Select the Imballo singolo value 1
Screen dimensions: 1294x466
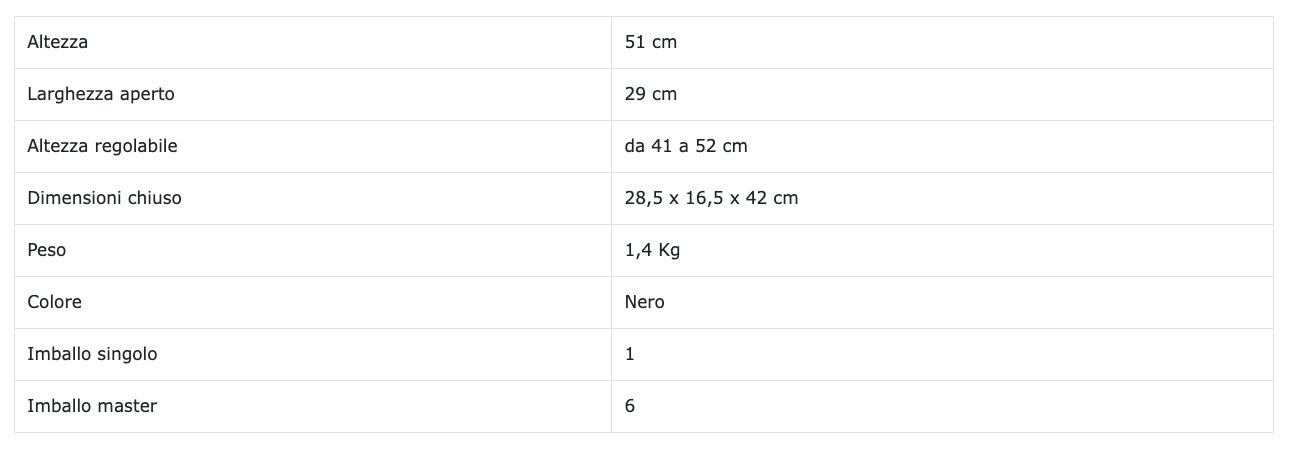coord(630,354)
